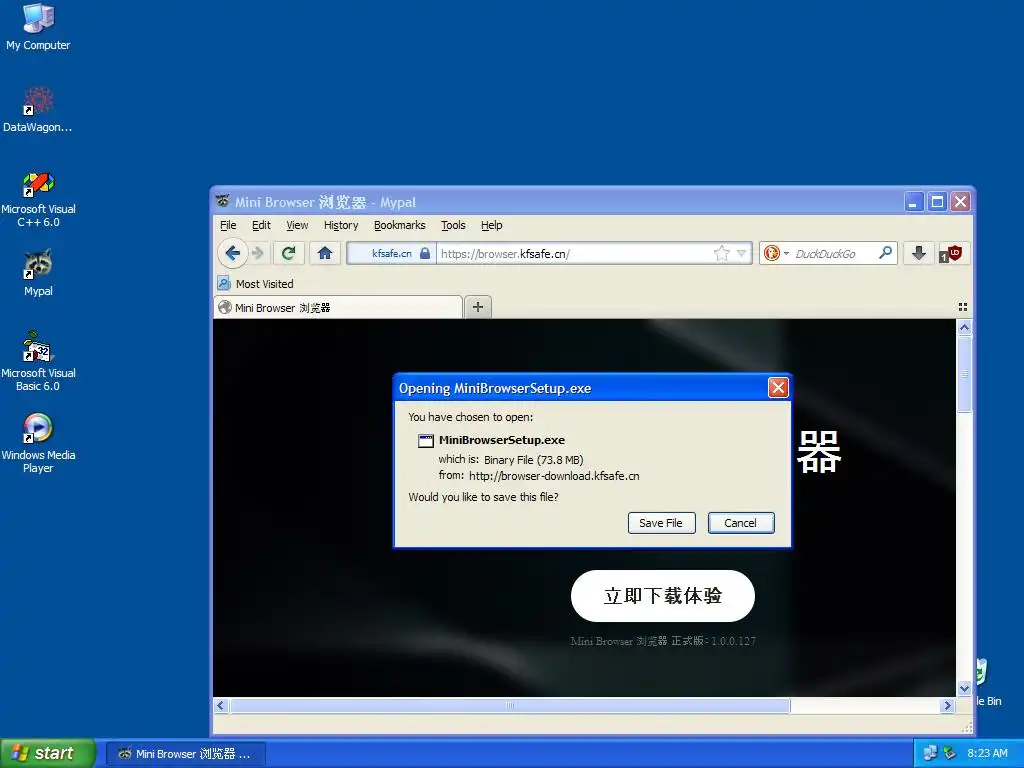Select Microsoft Visual C++ 6.0 icon
This screenshot has height=768, width=1024.
coord(38,199)
